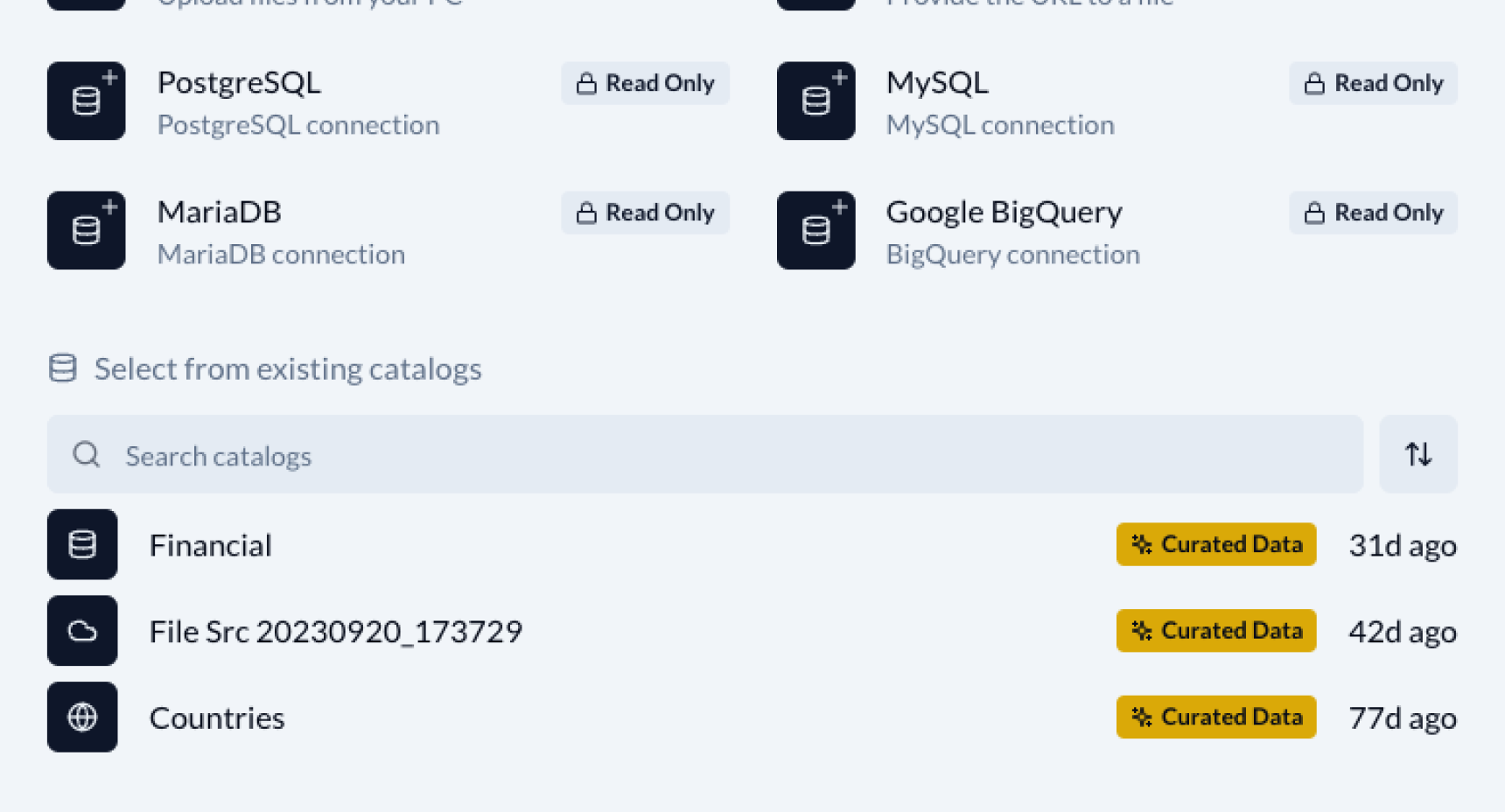This screenshot has height=812, width=1505.
Task: Toggle catalog sort order arrows button
Action: (1417, 454)
